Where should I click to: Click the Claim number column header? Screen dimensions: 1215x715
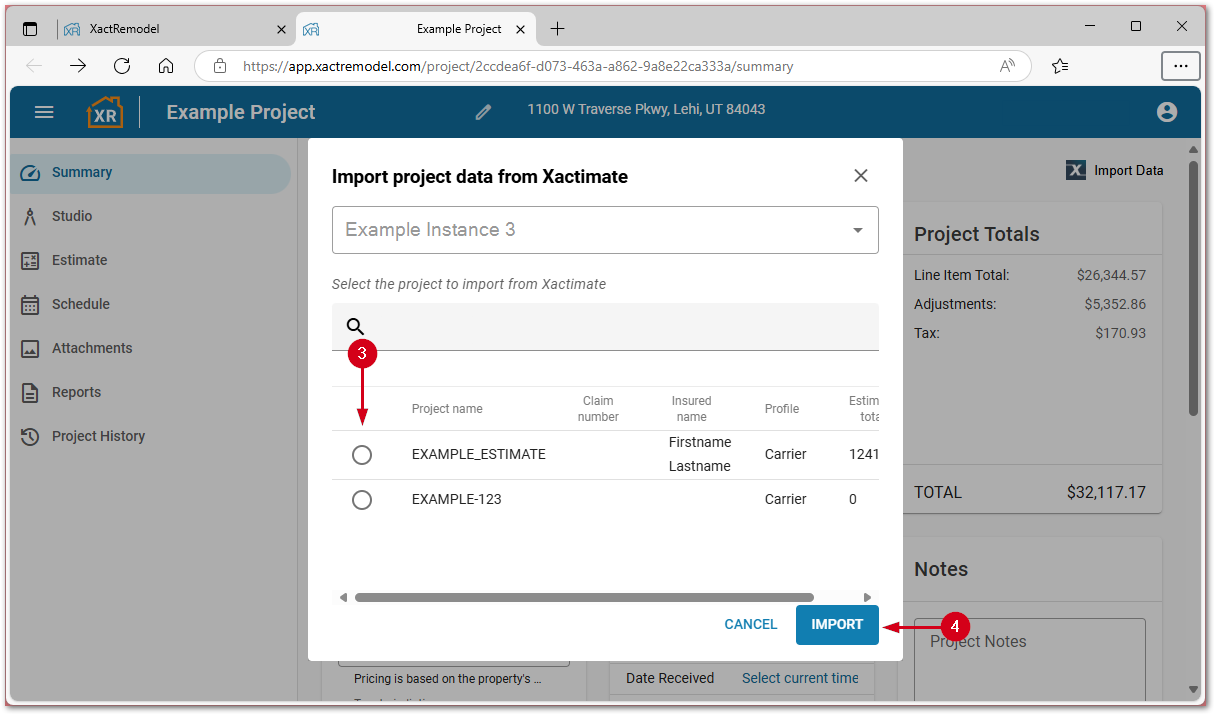[x=598, y=409]
